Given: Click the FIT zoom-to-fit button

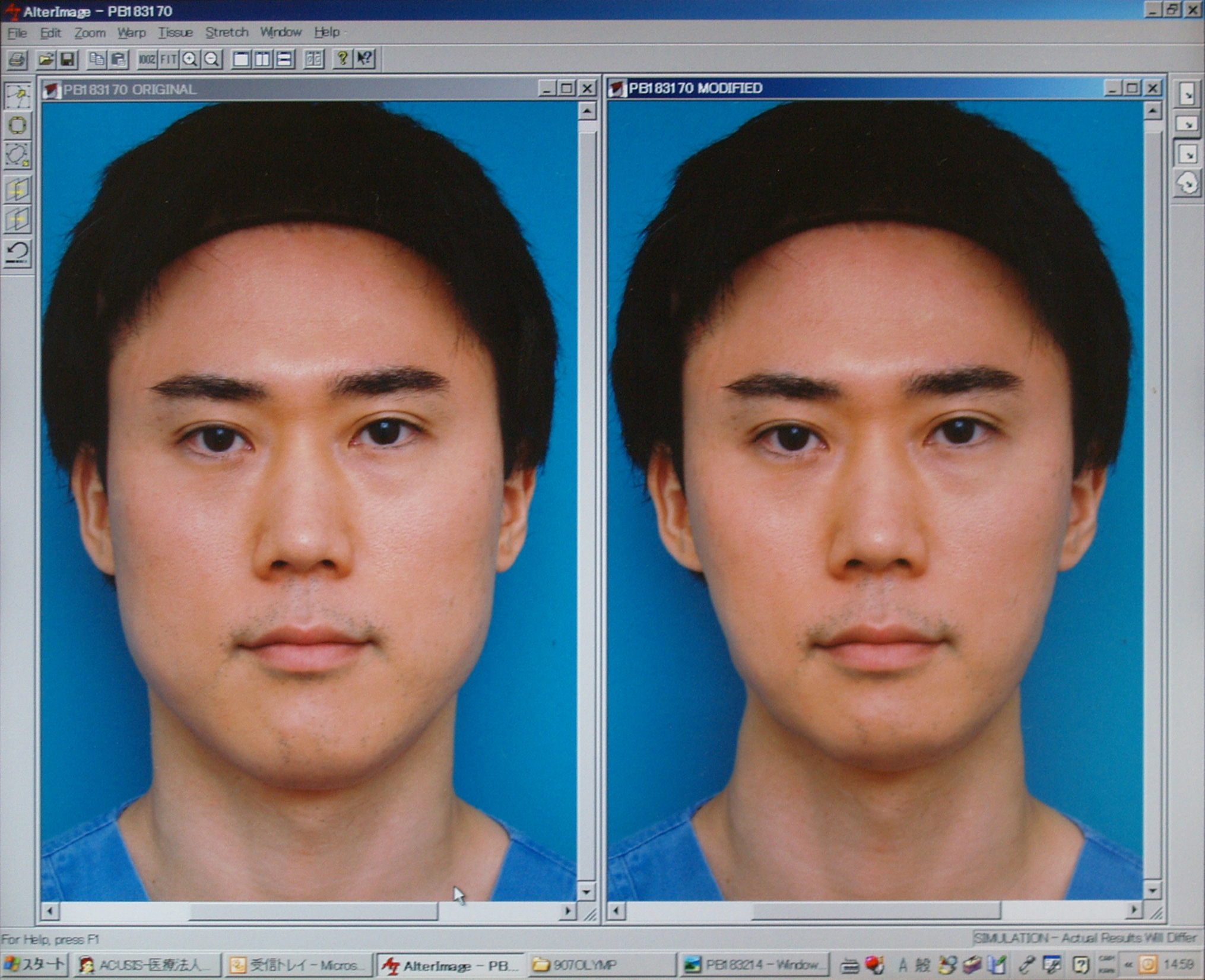Looking at the screenshot, I should 169,59.
